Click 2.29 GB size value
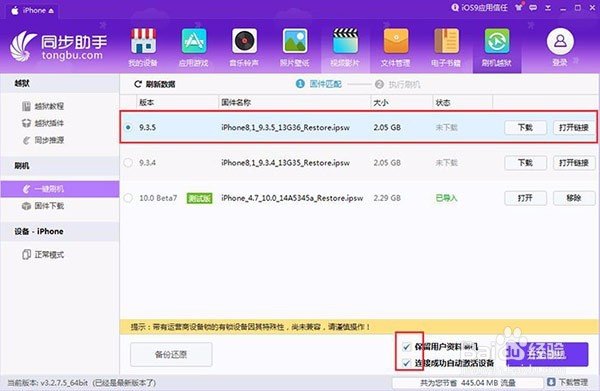 pyautogui.click(x=387, y=198)
